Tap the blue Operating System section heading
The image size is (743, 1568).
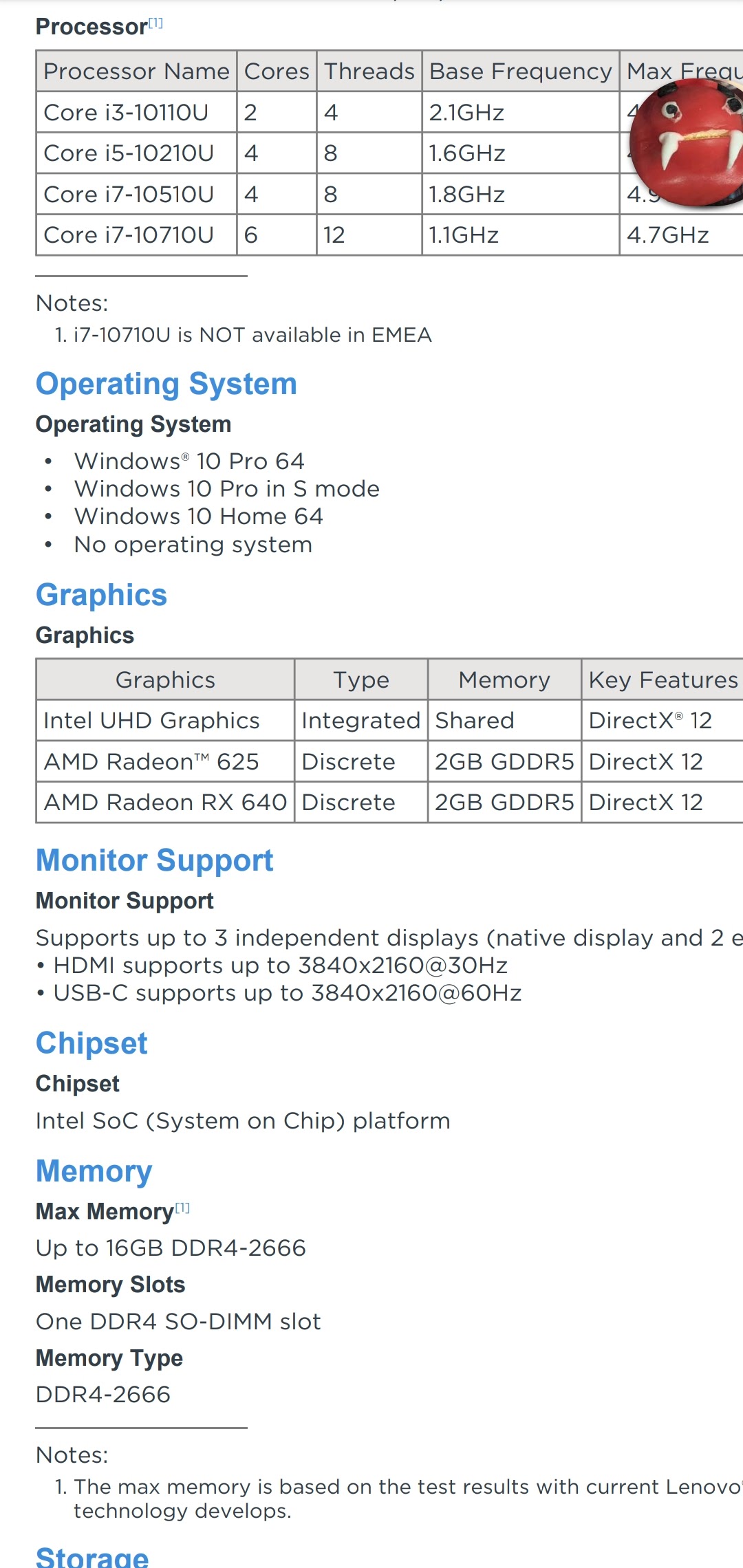point(166,384)
